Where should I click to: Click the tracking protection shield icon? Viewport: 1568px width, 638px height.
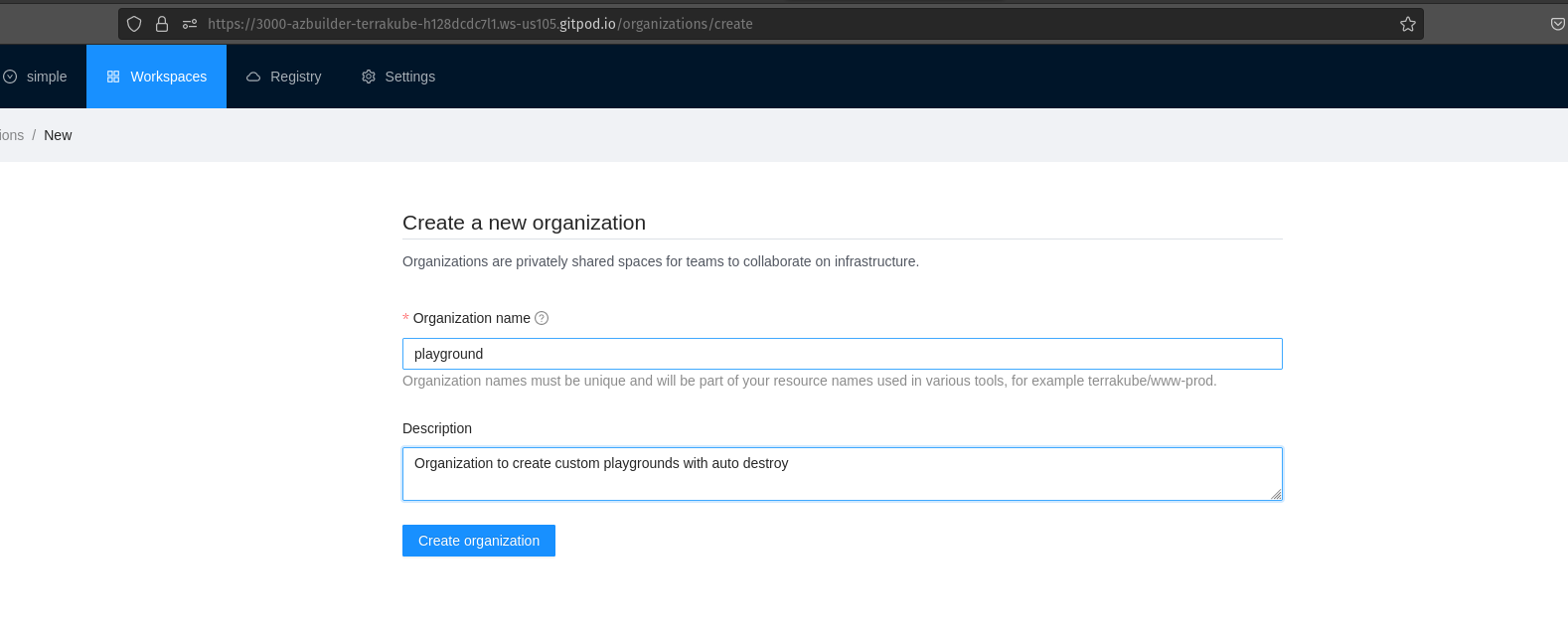tap(134, 24)
